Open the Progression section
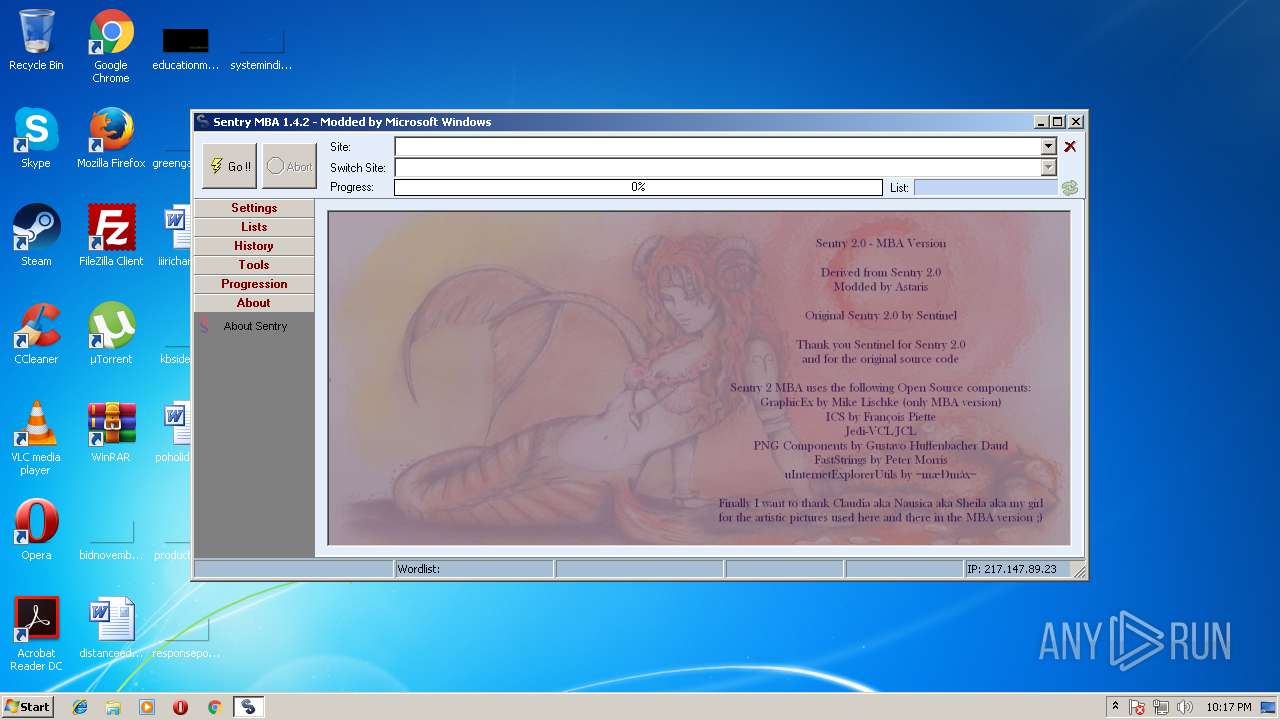1280x720 pixels. [x=254, y=284]
